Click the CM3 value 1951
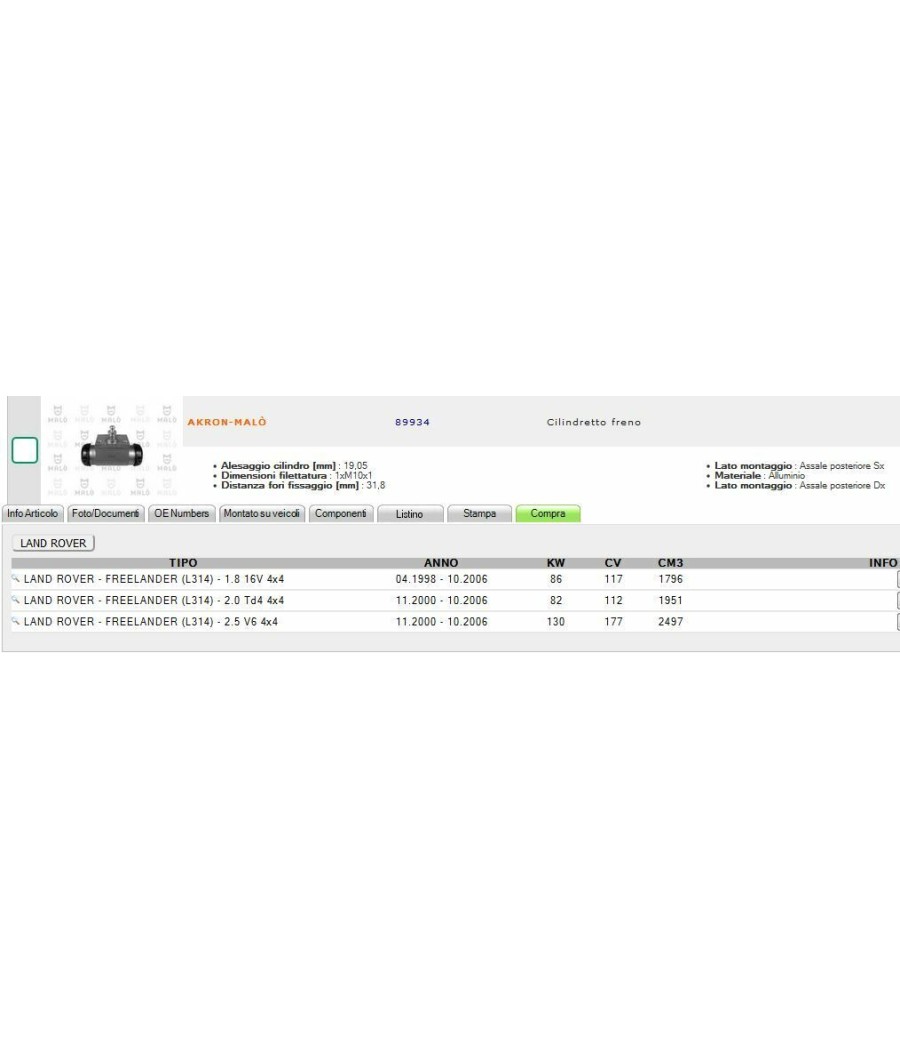This screenshot has width=900, height=1050. 670,601
